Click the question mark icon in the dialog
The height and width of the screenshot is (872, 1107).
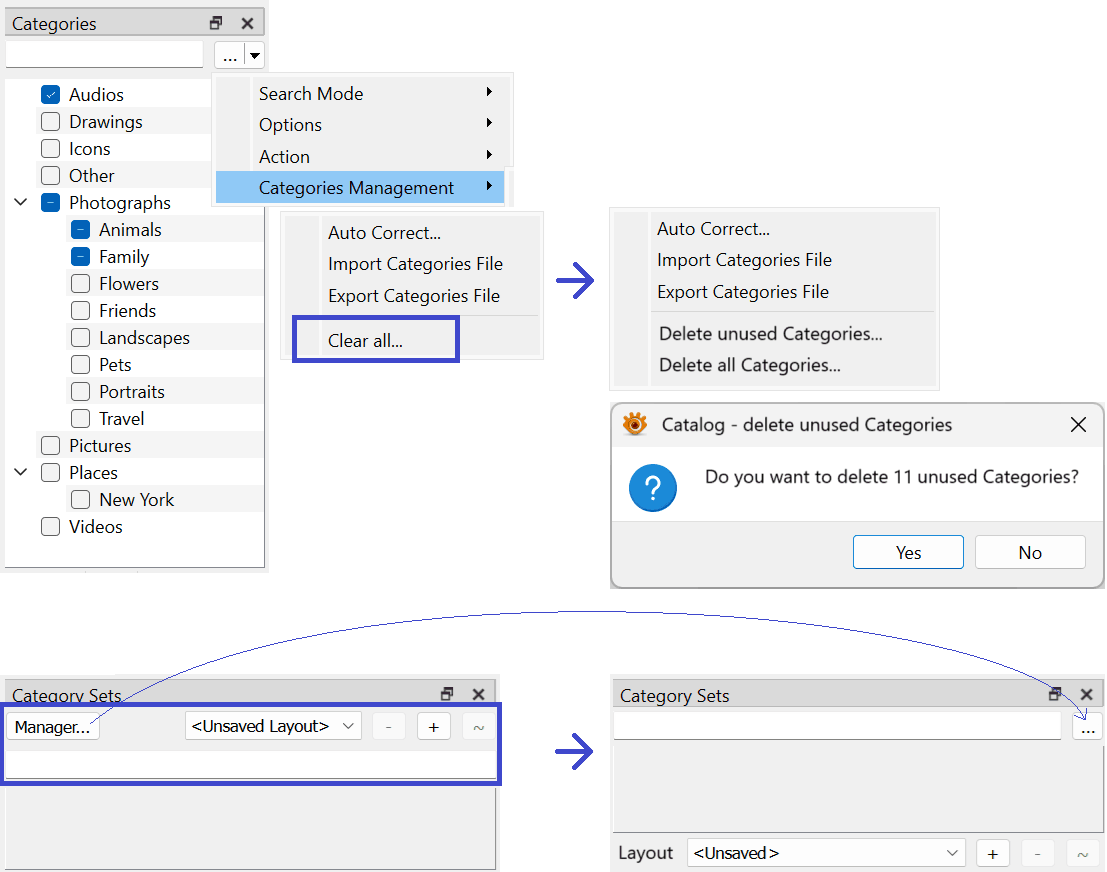(652, 487)
